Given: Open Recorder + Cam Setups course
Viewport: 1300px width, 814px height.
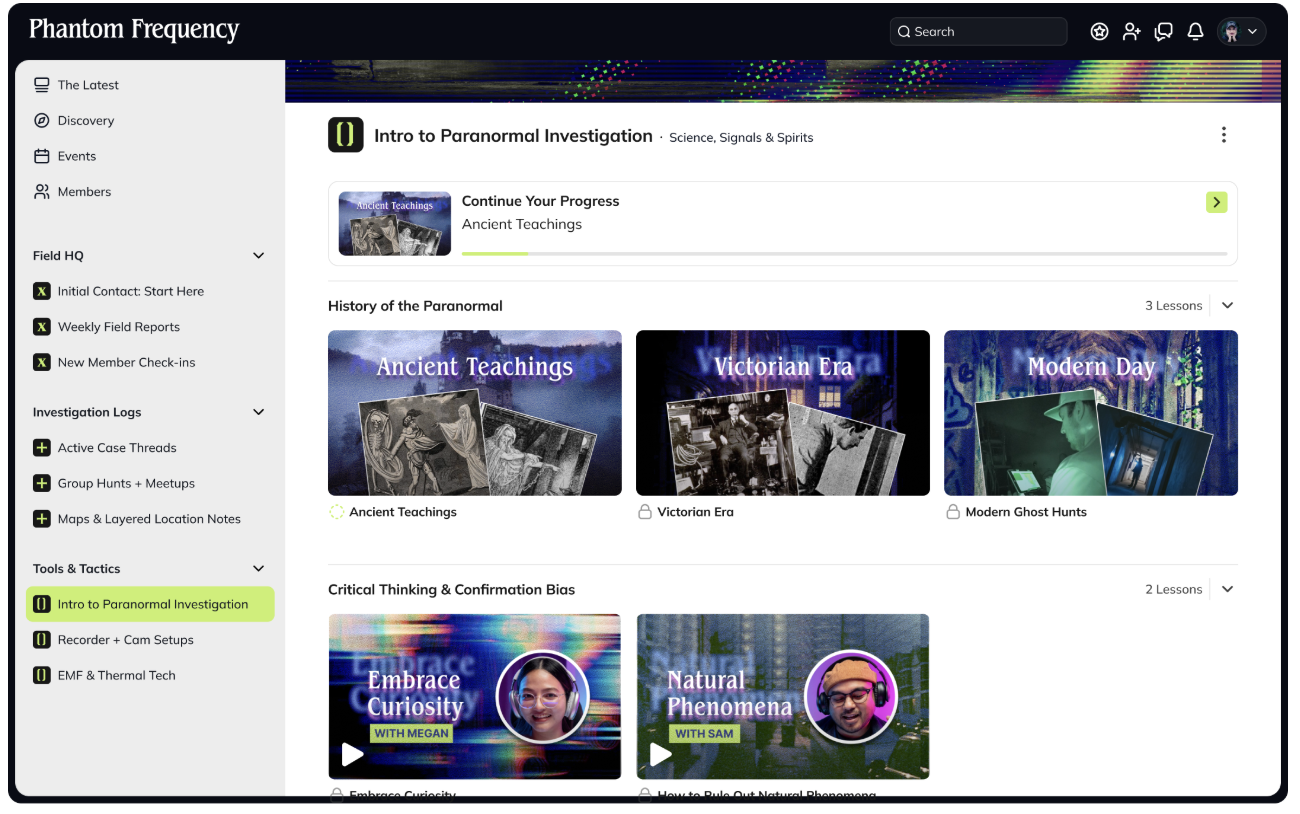Looking at the screenshot, I should pos(125,640).
